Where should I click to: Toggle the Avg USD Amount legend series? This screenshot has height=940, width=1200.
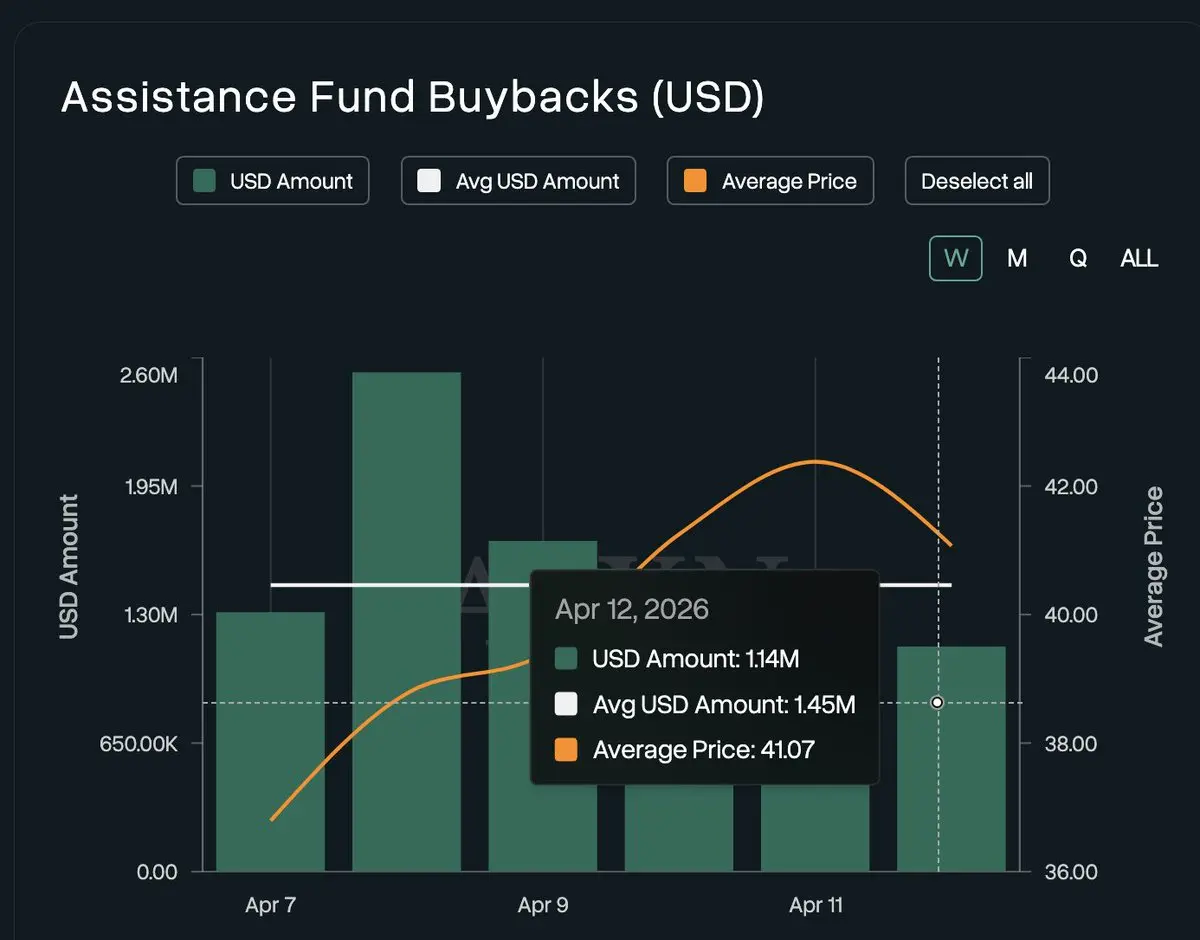(518, 181)
